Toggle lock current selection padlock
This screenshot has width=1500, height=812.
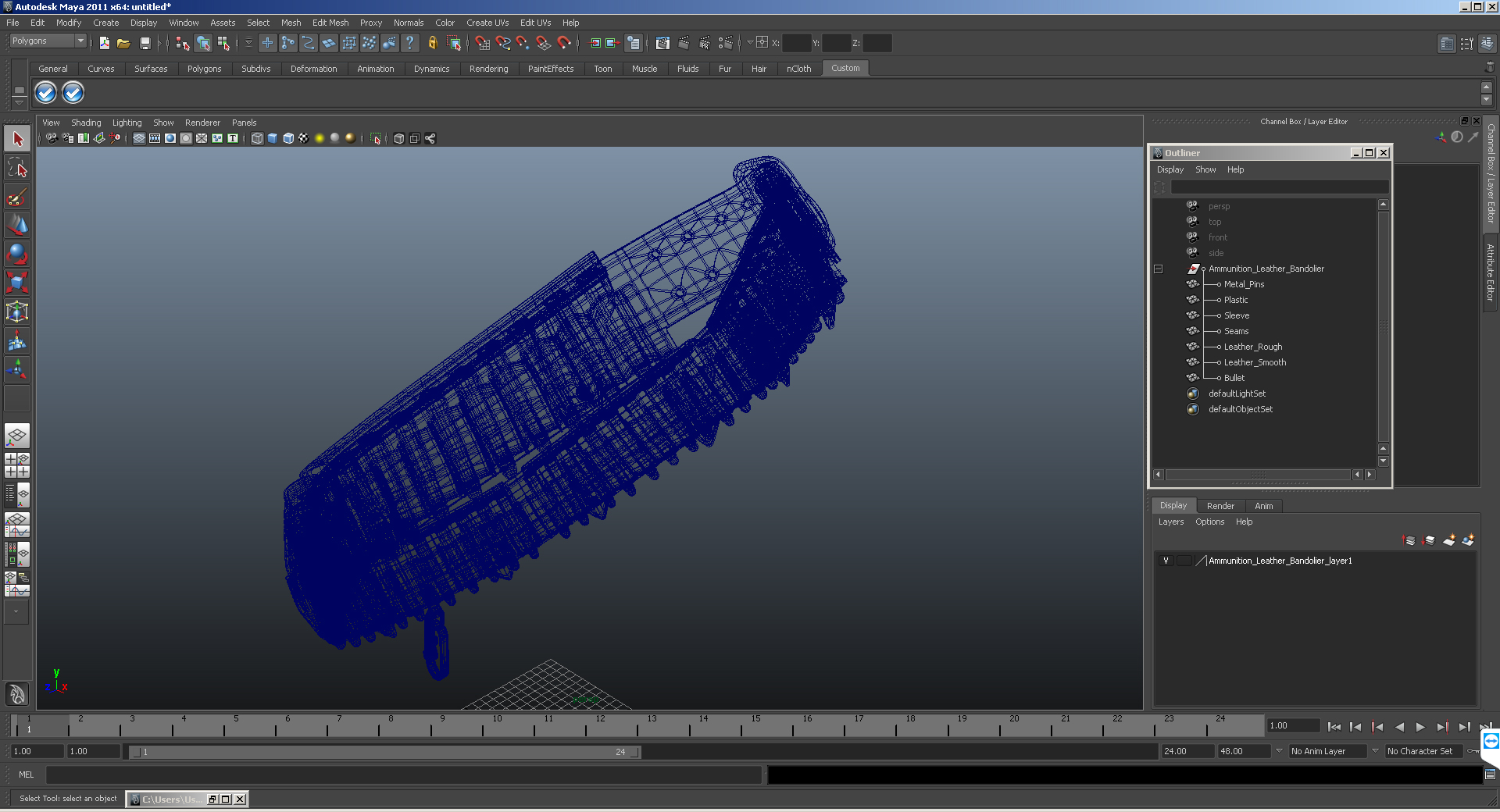click(432, 43)
